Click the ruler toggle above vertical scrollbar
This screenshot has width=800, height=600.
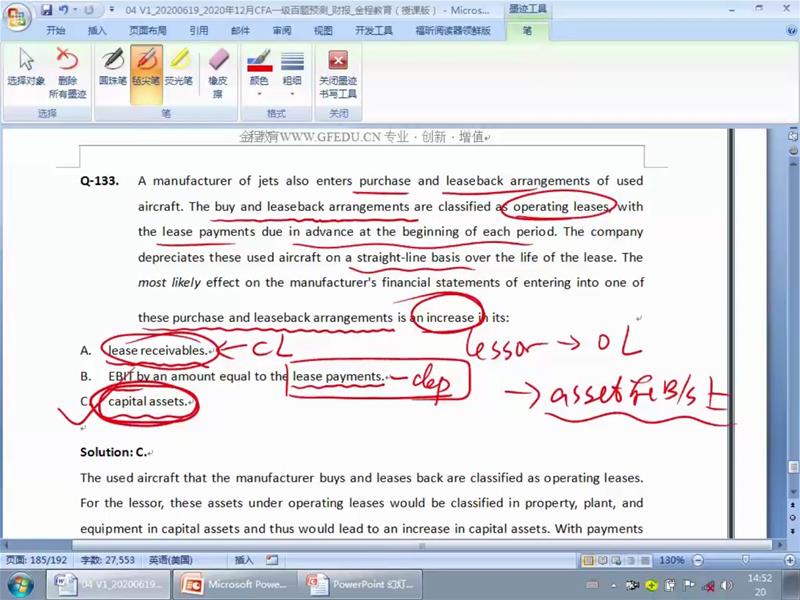pos(793,136)
